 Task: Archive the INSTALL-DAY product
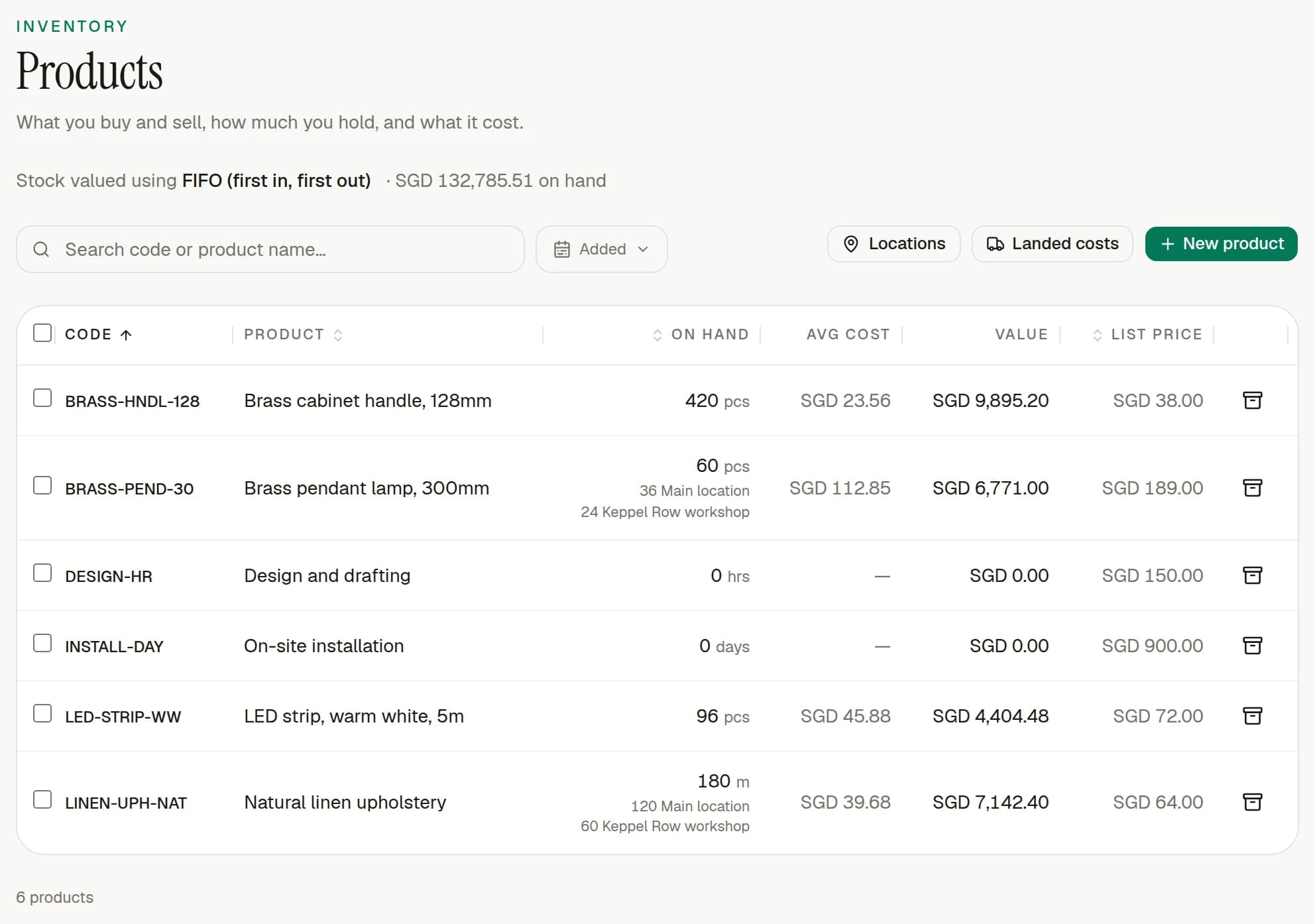pyautogui.click(x=1252, y=646)
